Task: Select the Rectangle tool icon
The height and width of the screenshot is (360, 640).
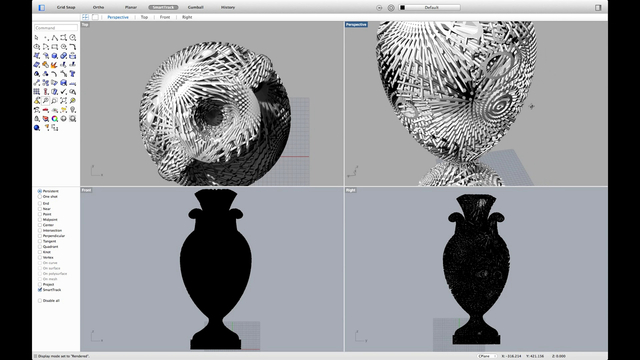Action: (x=55, y=47)
